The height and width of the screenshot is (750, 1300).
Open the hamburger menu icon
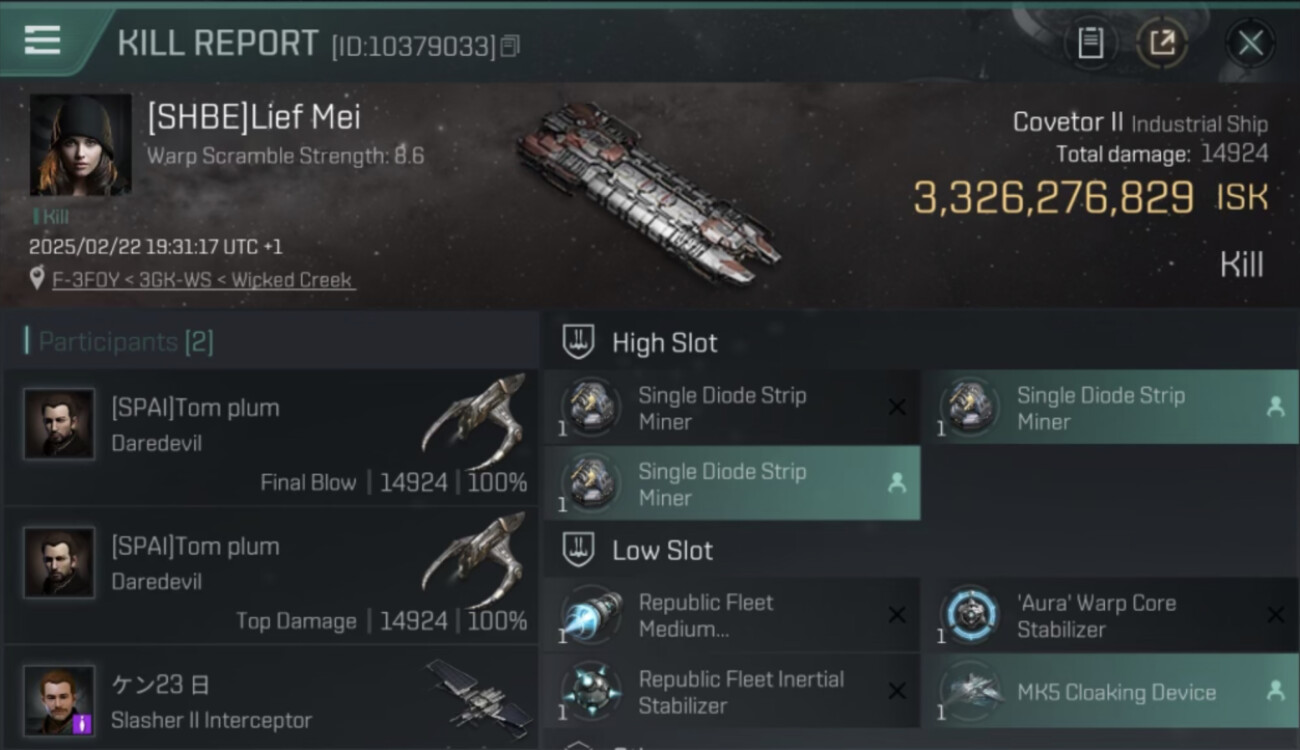click(42, 40)
